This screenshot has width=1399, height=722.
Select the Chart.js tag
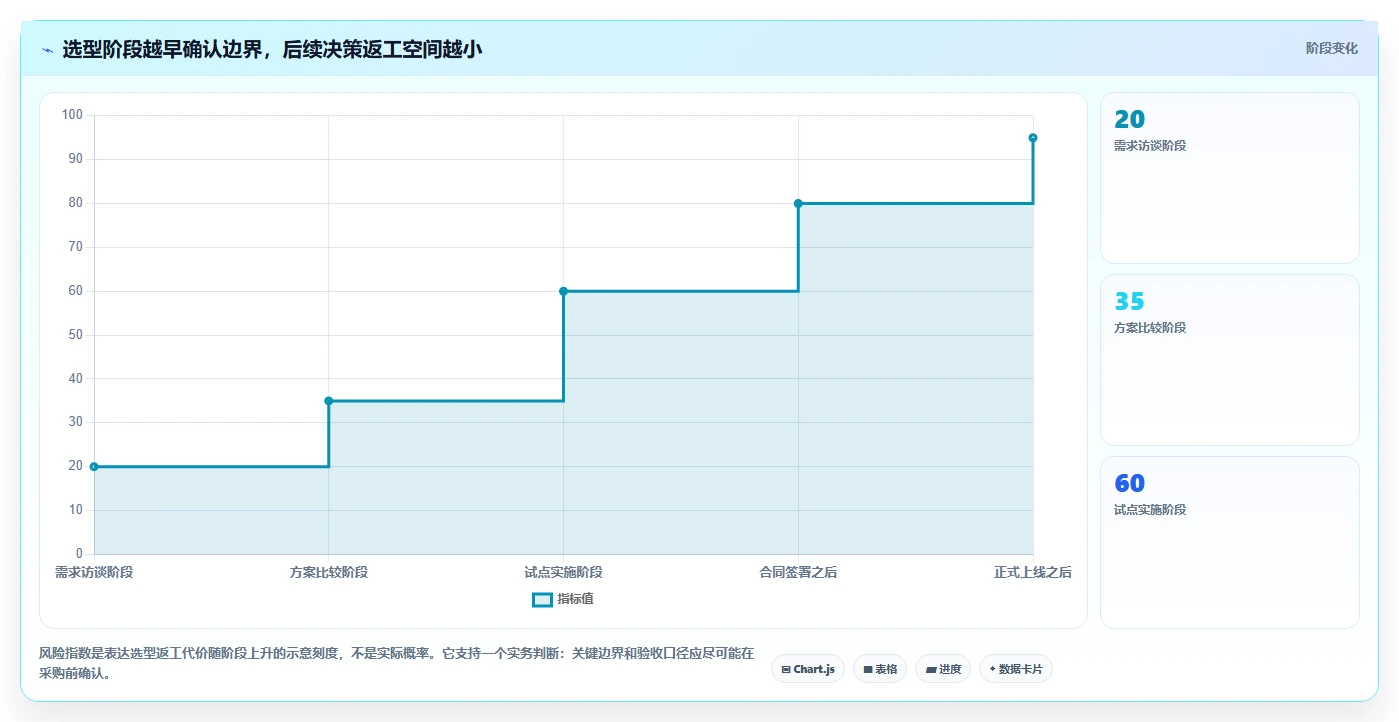coord(808,669)
